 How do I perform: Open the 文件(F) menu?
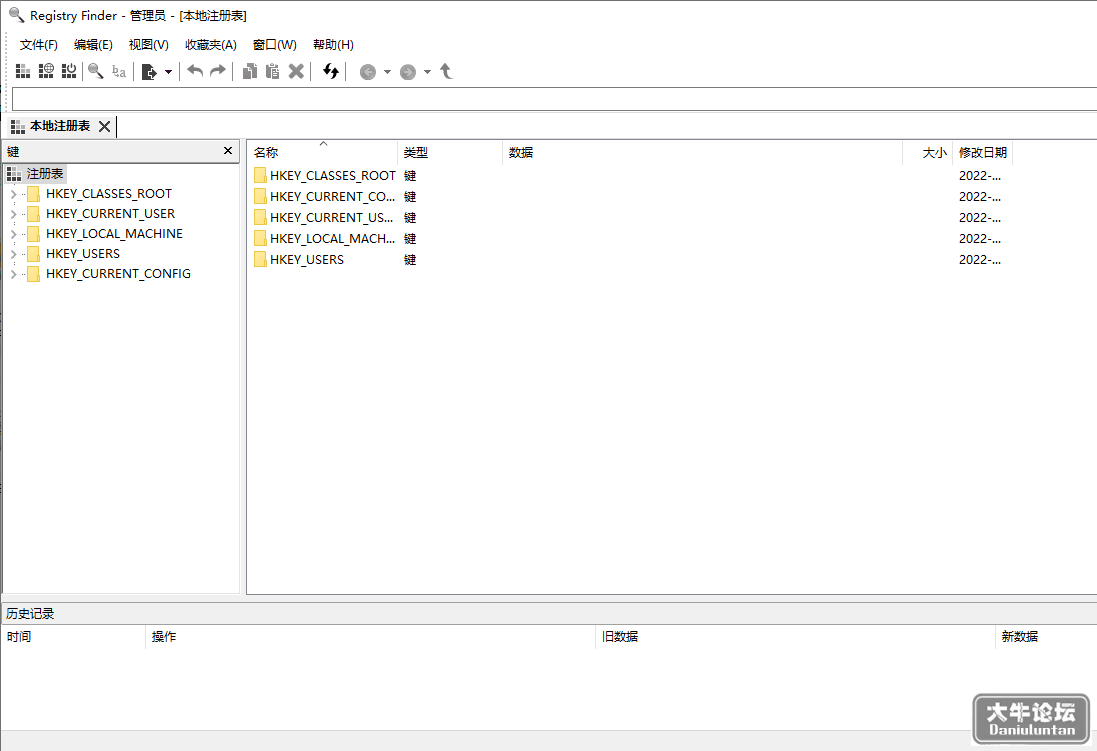click(38, 45)
